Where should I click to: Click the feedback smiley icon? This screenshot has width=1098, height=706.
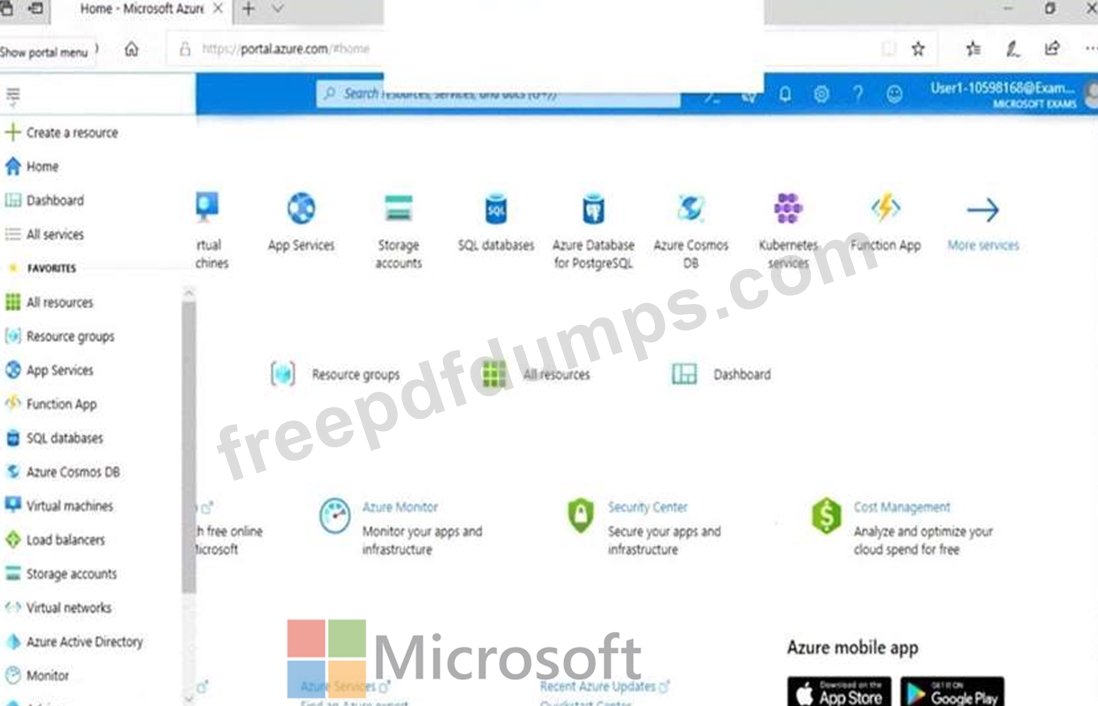[894, 94]
